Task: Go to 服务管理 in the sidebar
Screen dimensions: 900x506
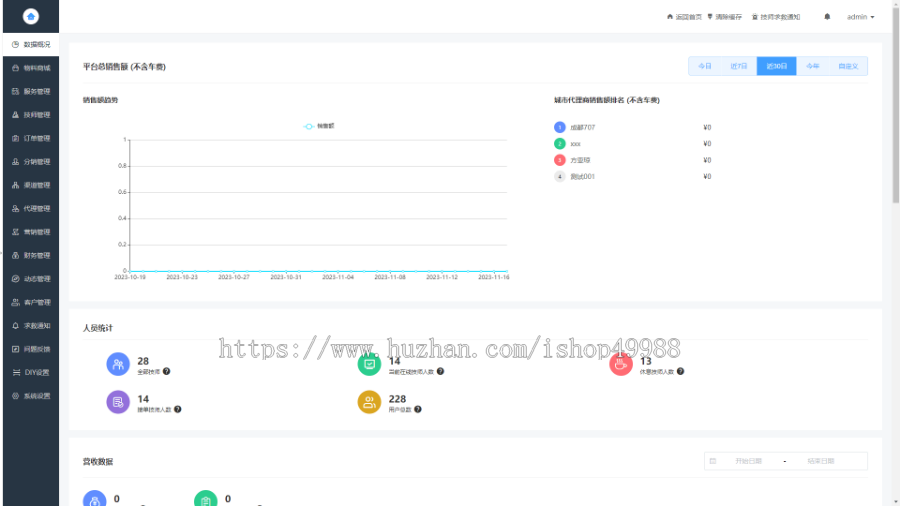Action: (31, 91)
